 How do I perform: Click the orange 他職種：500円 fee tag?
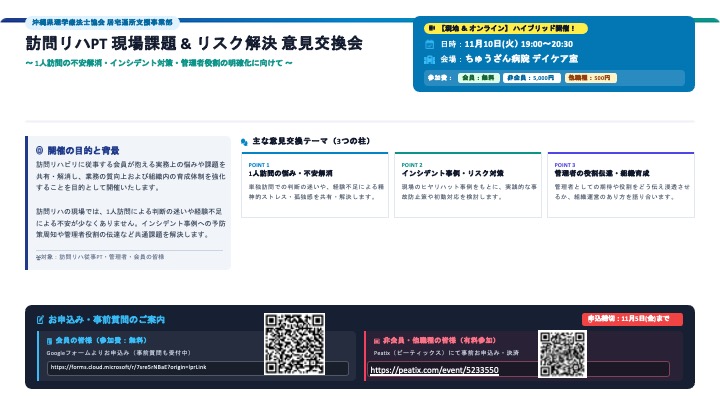pos(590,78)
